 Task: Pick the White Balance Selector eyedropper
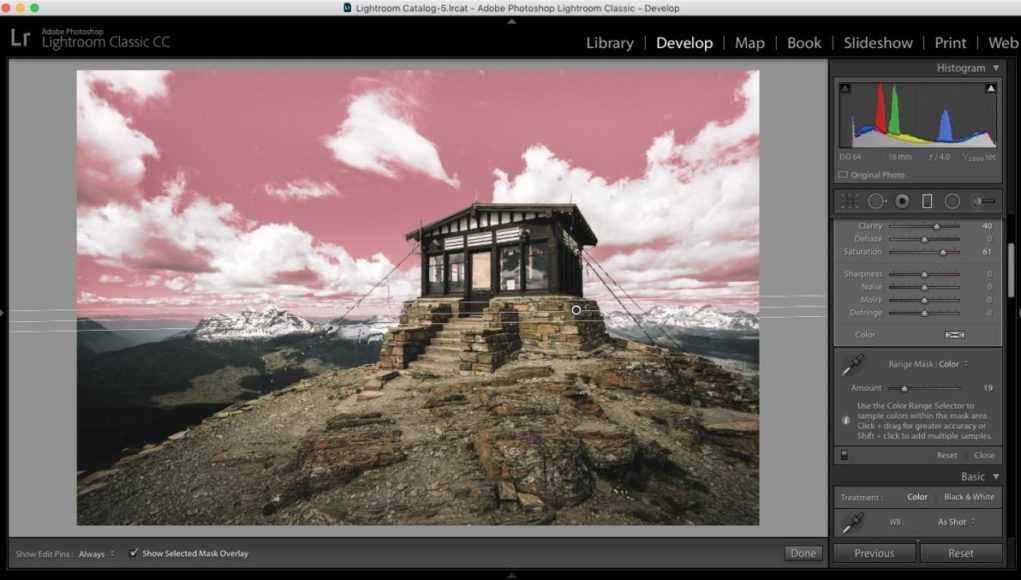(x=852, y=523)
